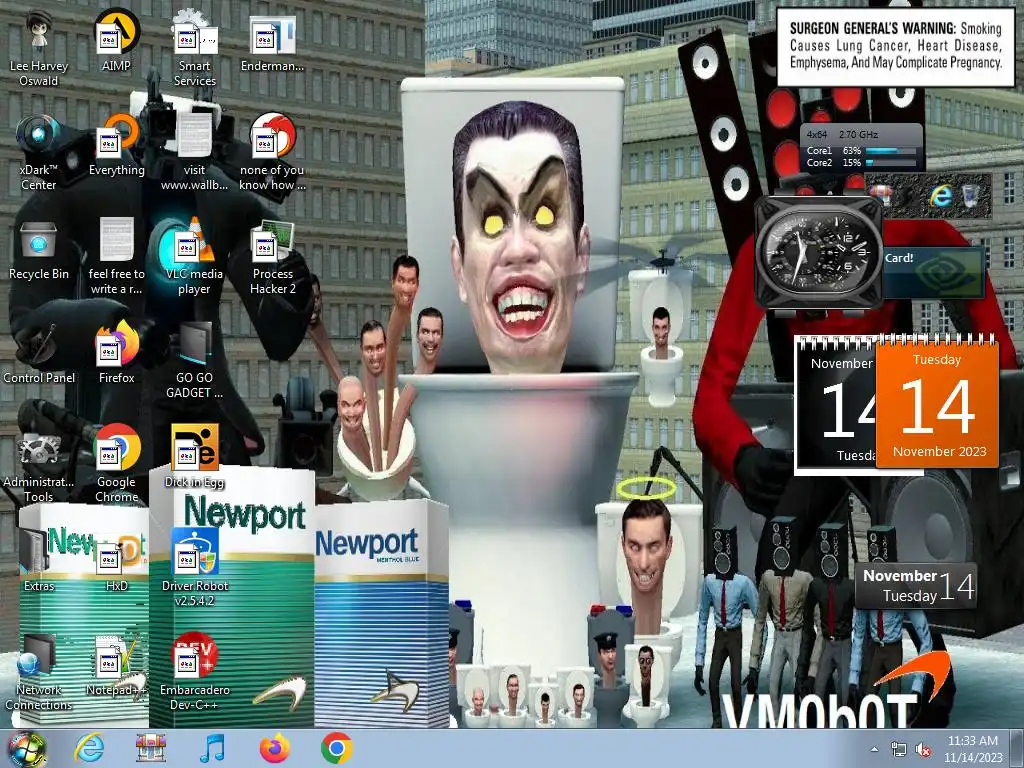Screen dimensions: 1024x768
Task: Open the Network Connections desktop icon
Action: tap(39, 673)
